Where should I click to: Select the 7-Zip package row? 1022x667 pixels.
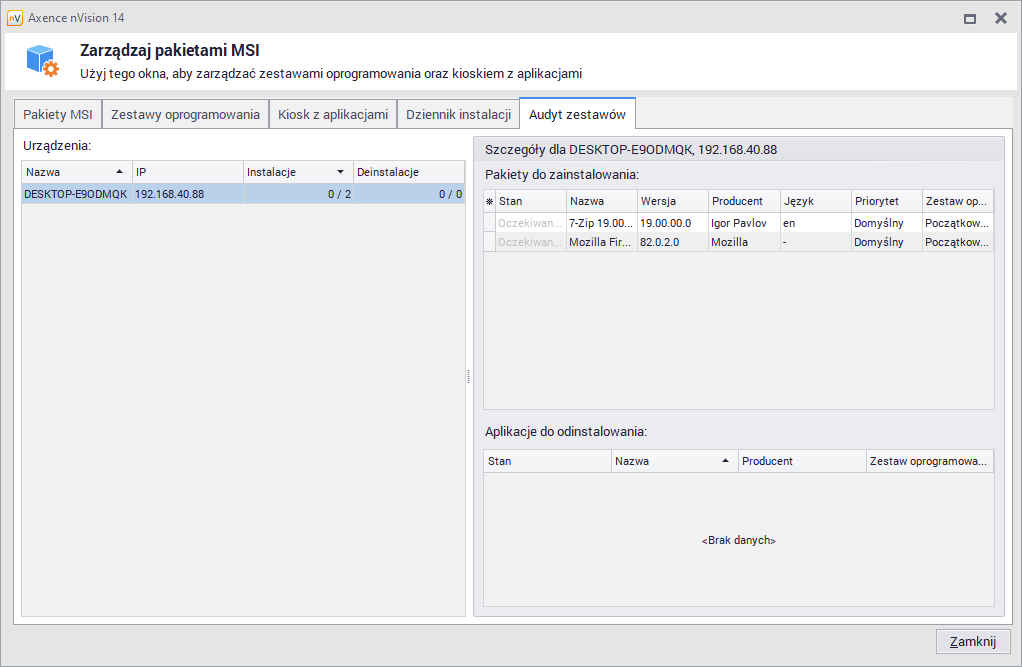coord(600,223)
